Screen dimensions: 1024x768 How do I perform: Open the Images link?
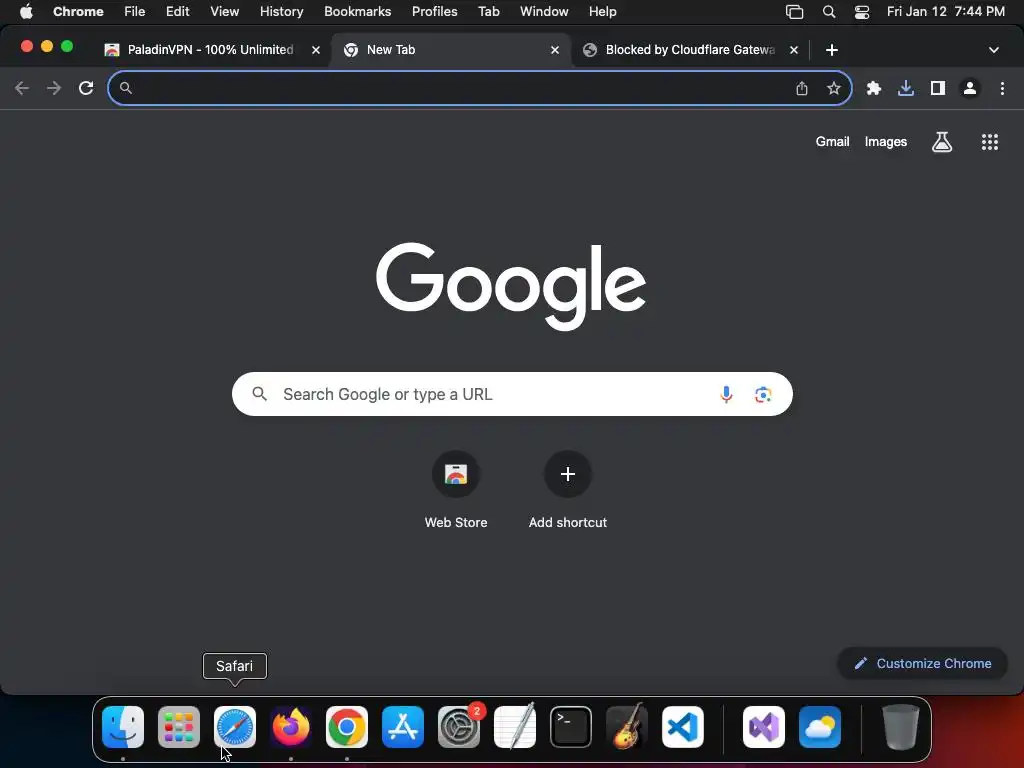point(886,142)
